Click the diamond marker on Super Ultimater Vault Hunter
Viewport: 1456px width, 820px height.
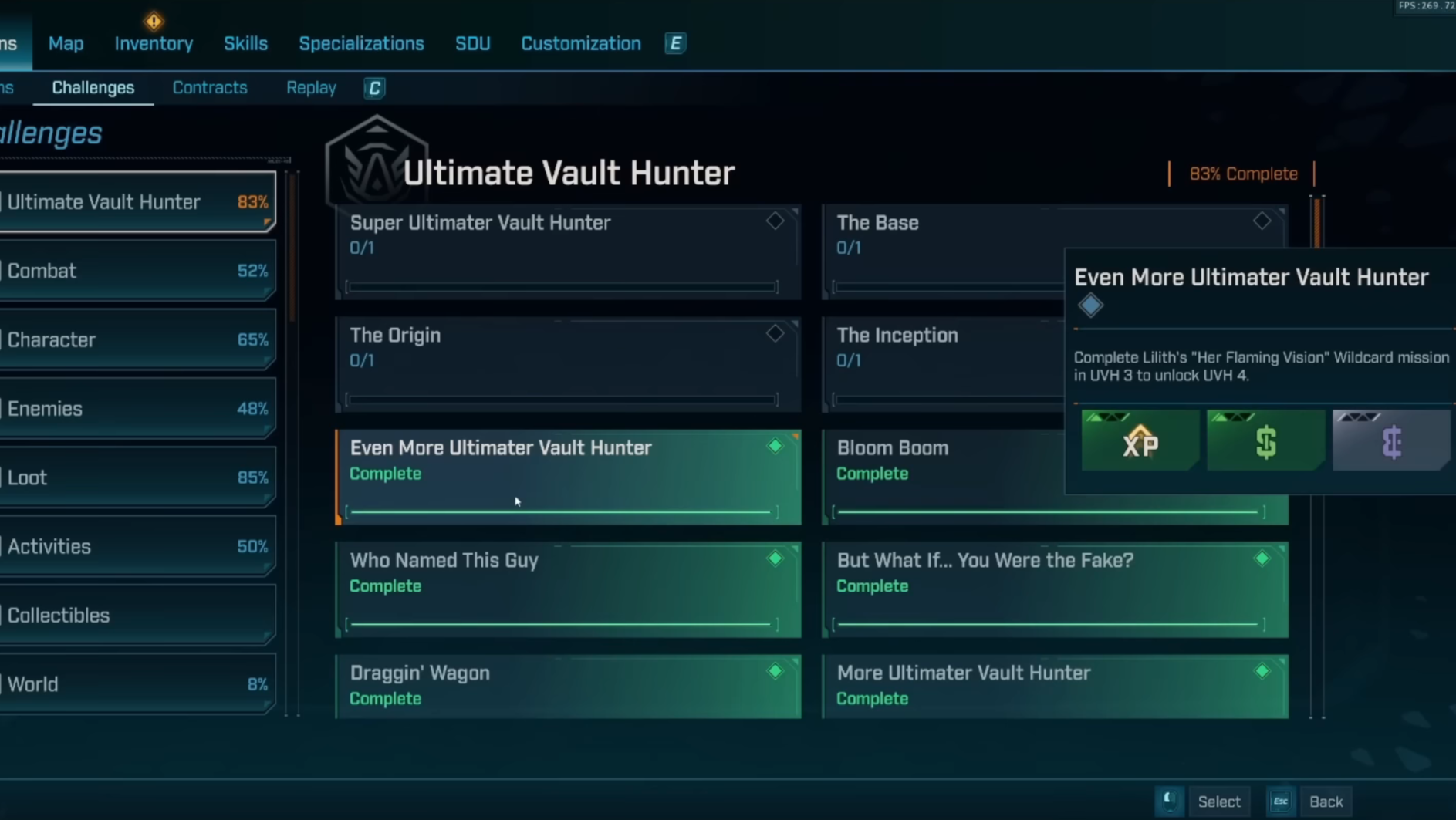coord(775,221)
